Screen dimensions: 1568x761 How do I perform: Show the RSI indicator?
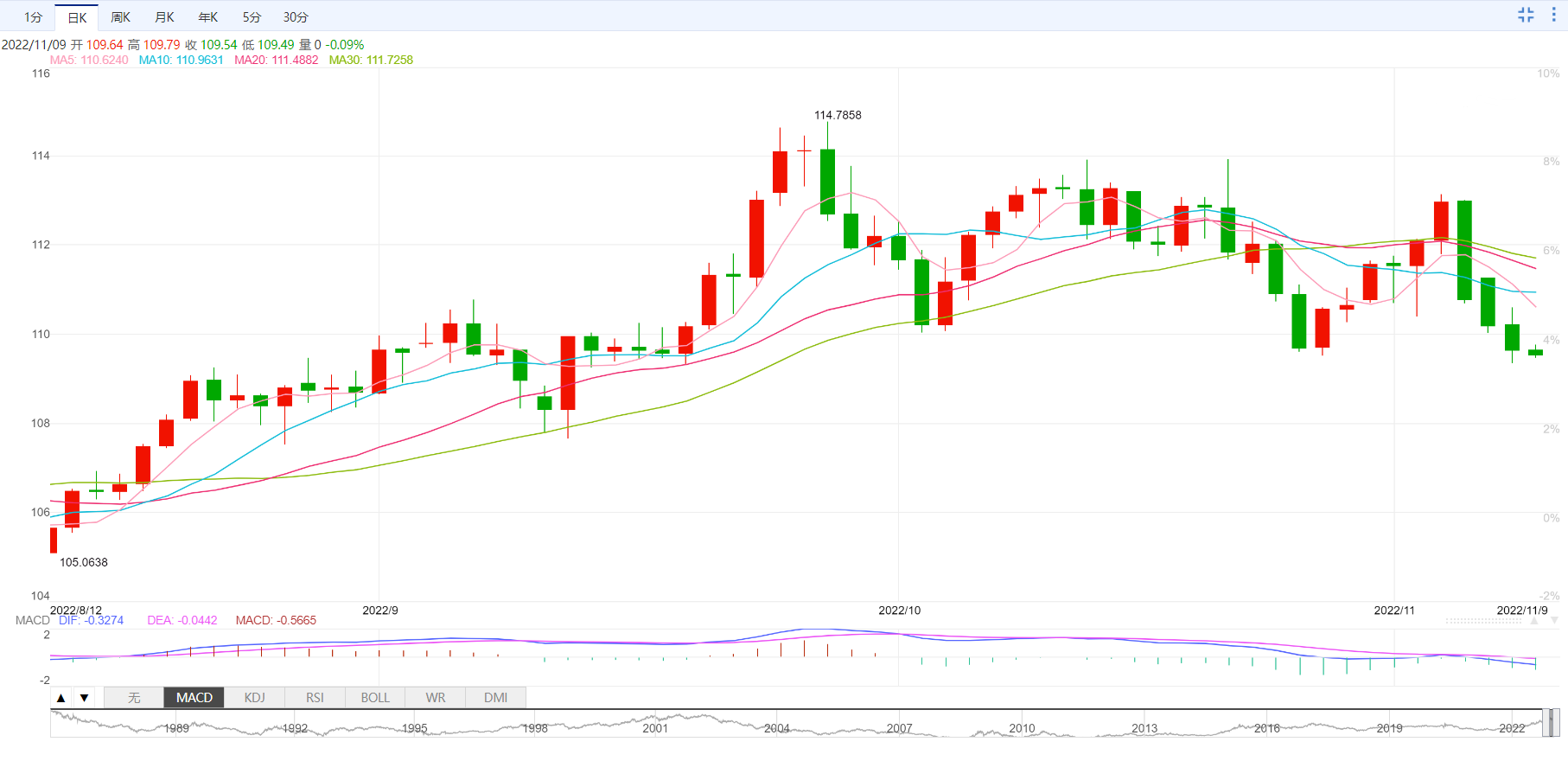pos(315,698)
